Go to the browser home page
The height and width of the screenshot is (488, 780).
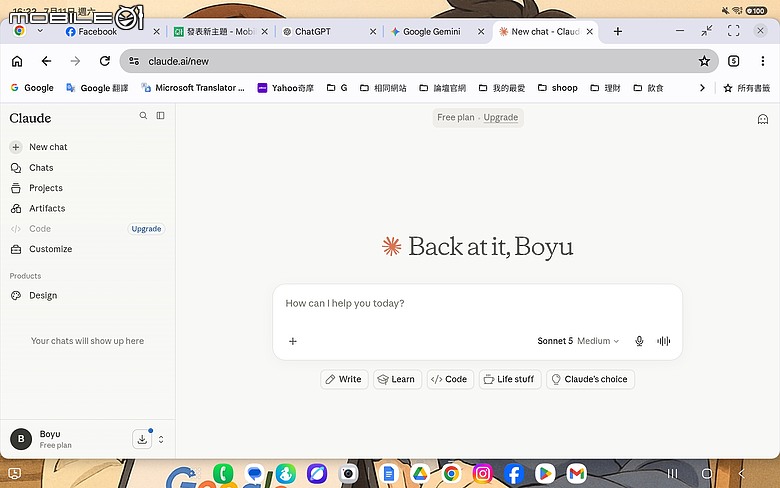point(17,61)
